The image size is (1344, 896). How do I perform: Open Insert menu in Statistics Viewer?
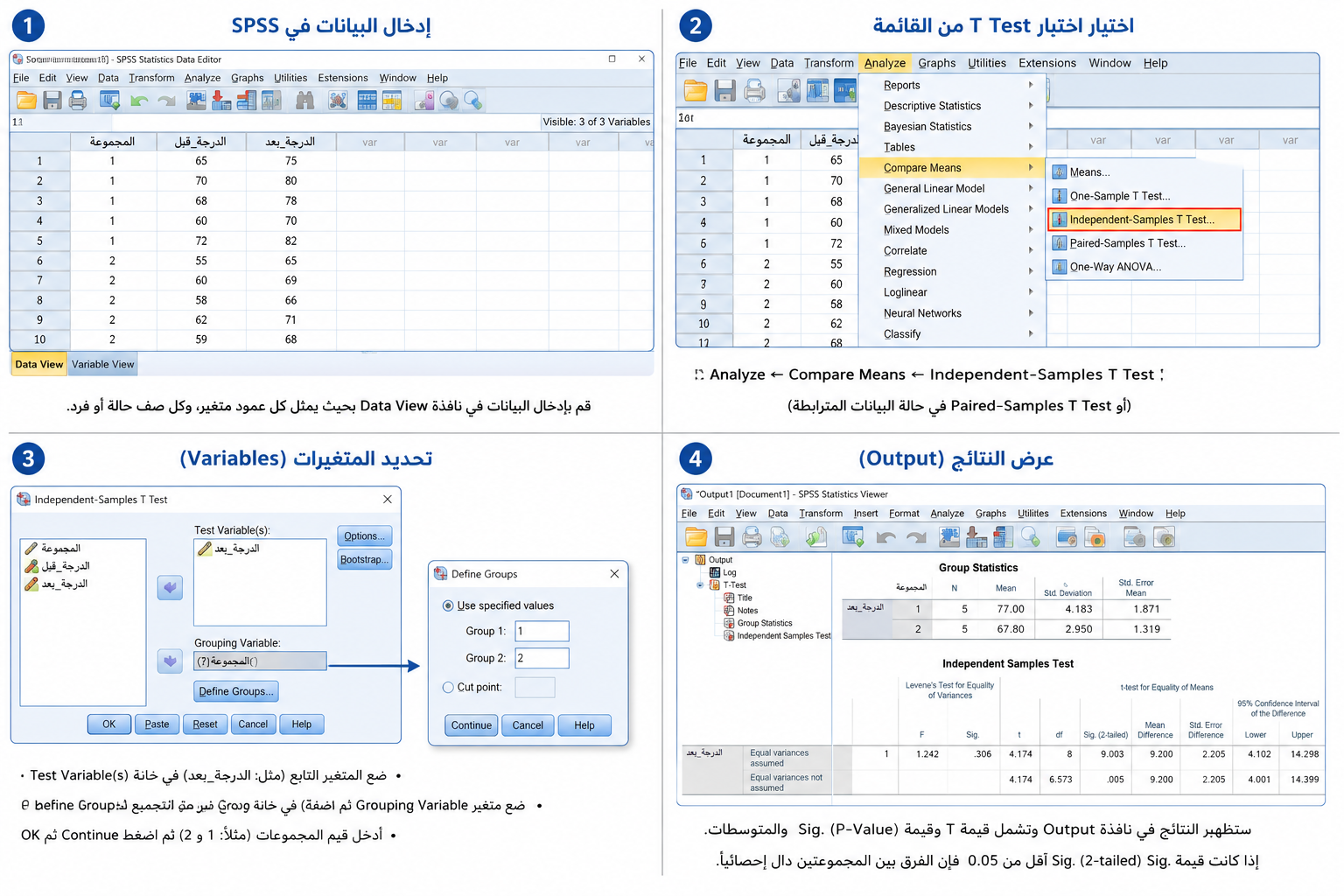coord(865,514)
